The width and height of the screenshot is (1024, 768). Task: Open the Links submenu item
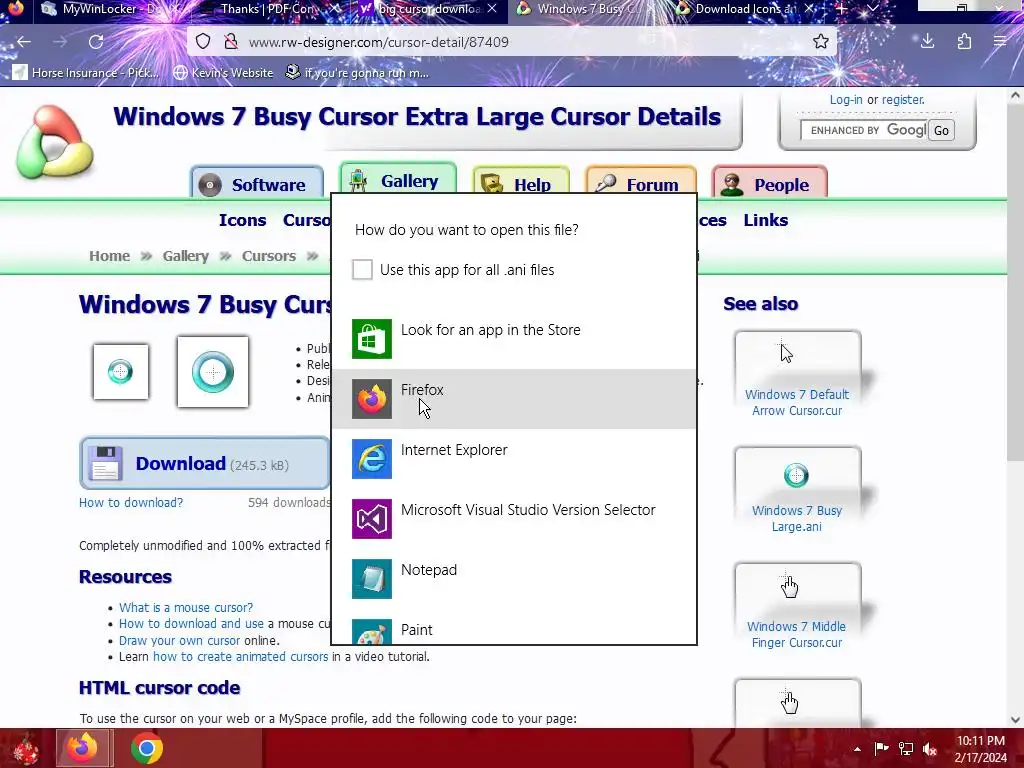pos(765,220)
